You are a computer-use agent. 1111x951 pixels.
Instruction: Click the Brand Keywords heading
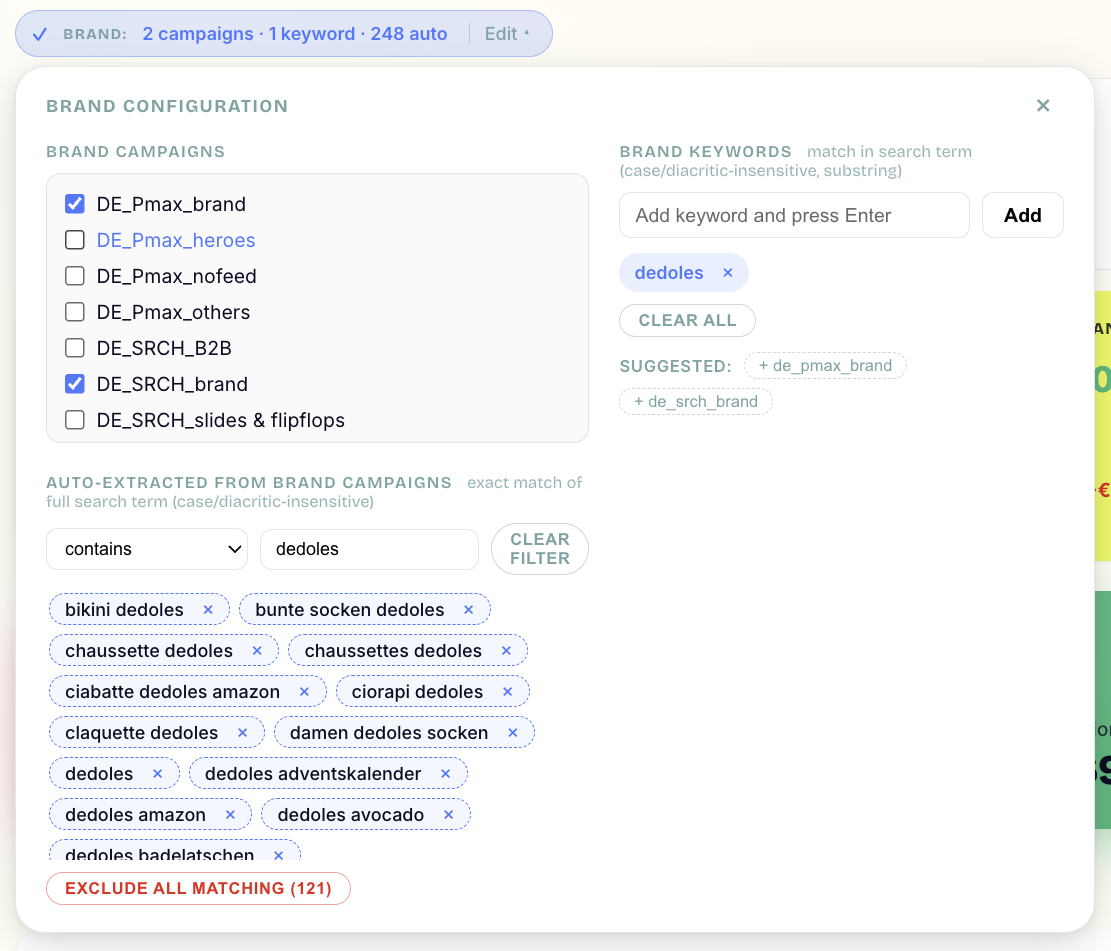pos(705,152)
